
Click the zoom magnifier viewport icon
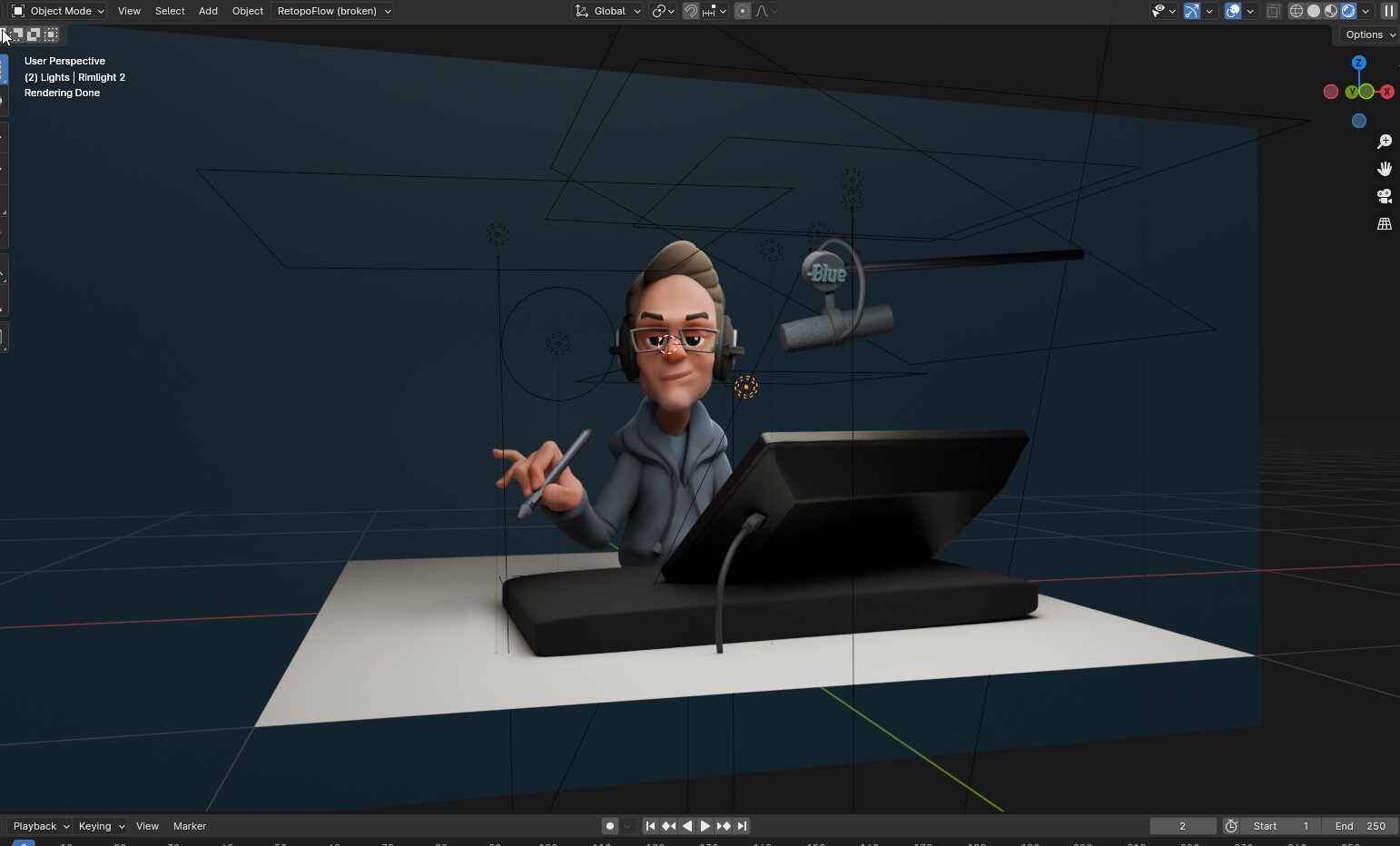click(1385, 142)
